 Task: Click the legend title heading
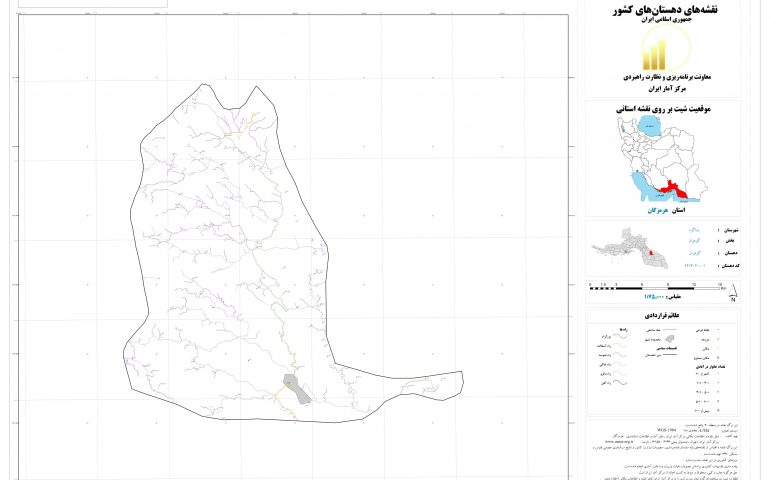pos(661,314)
